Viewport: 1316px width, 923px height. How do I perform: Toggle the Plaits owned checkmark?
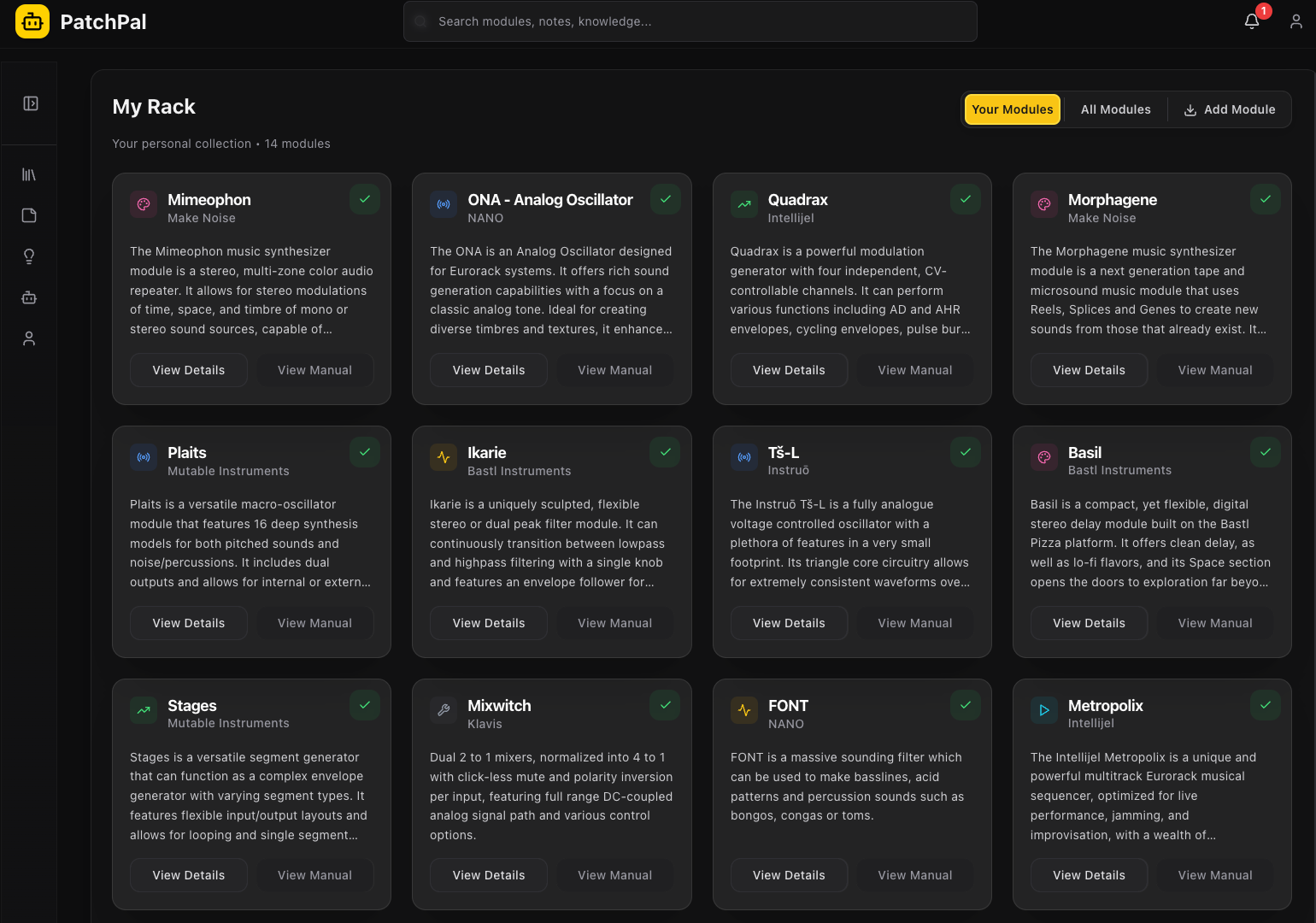[365, 452]
